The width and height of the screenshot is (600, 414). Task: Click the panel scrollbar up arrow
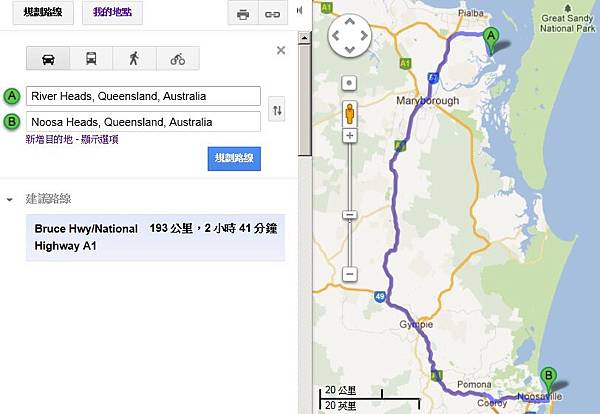305,38
